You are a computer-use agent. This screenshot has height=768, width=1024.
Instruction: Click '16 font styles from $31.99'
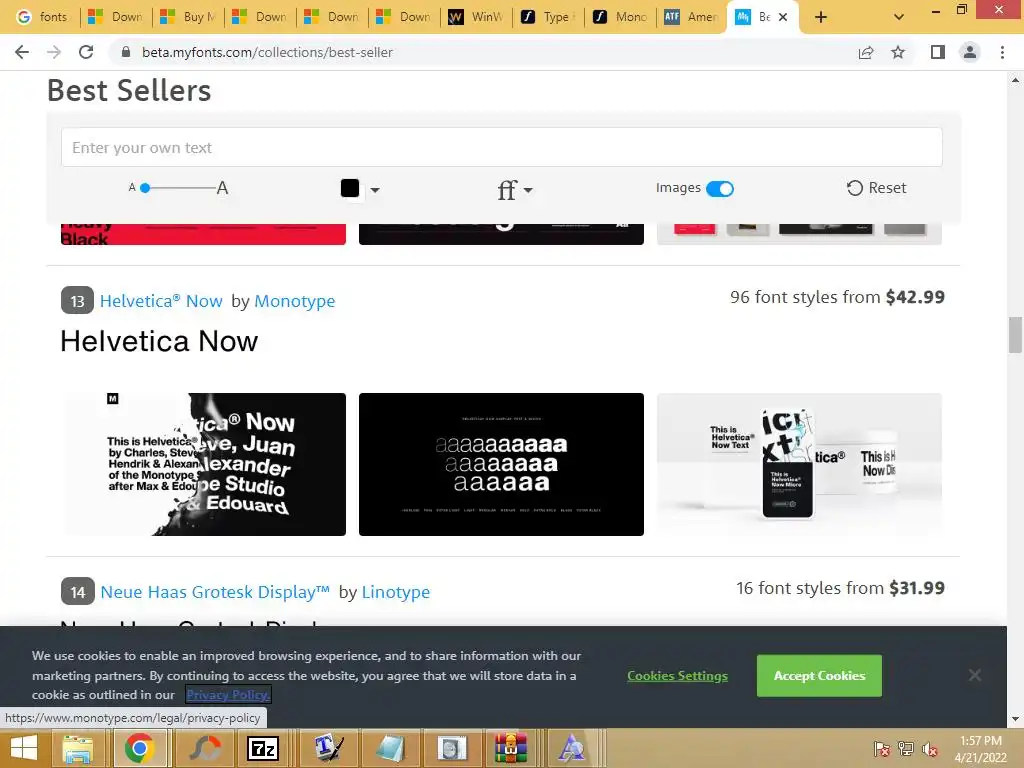coord(840,588)
